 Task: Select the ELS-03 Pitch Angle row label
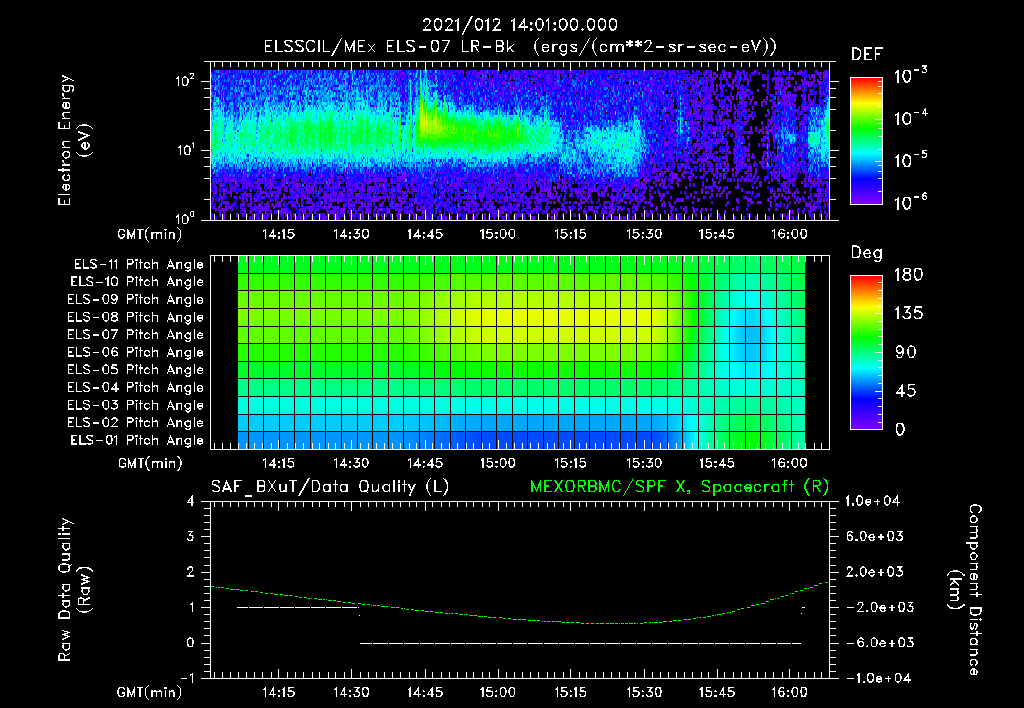tap(135, 405)
